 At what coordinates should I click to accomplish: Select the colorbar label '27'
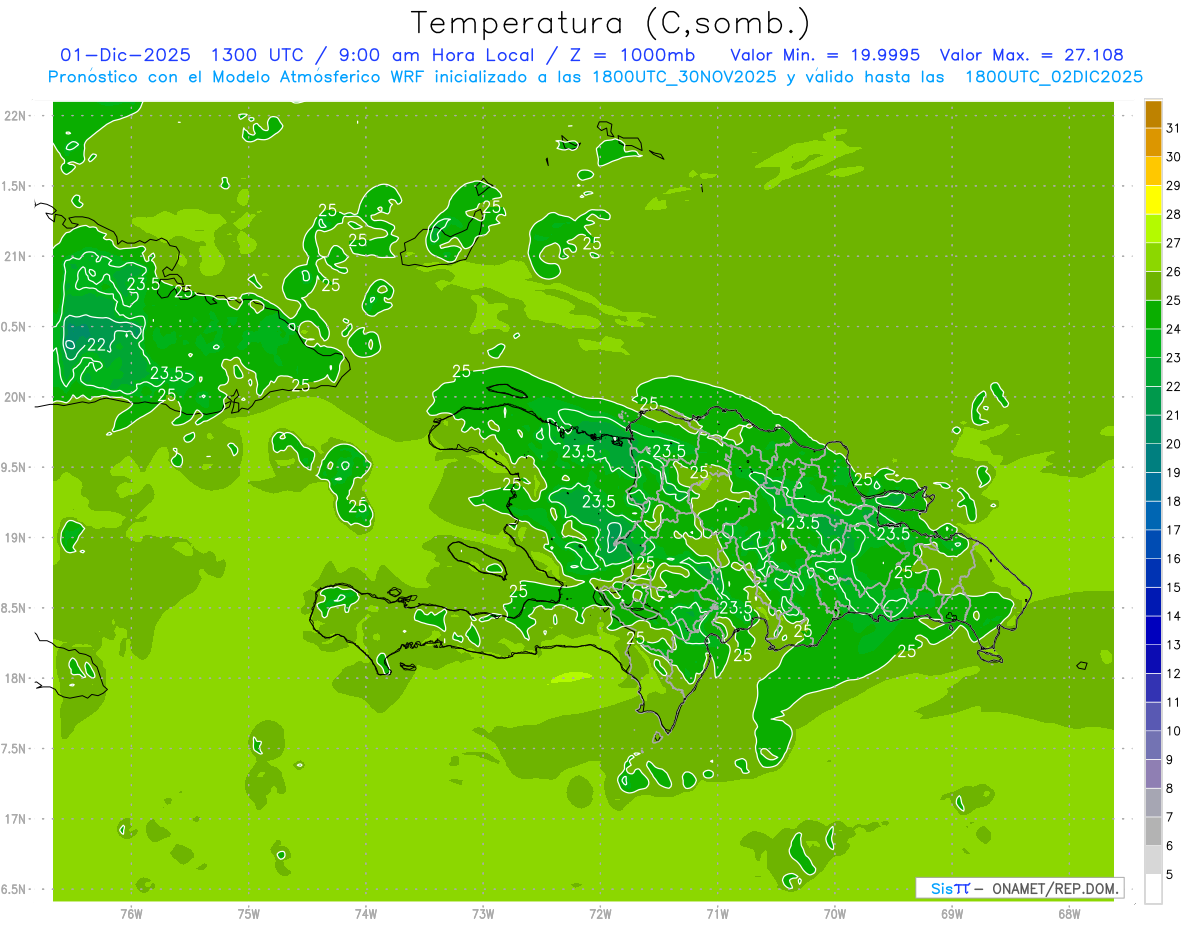[x=1174, y=243]
